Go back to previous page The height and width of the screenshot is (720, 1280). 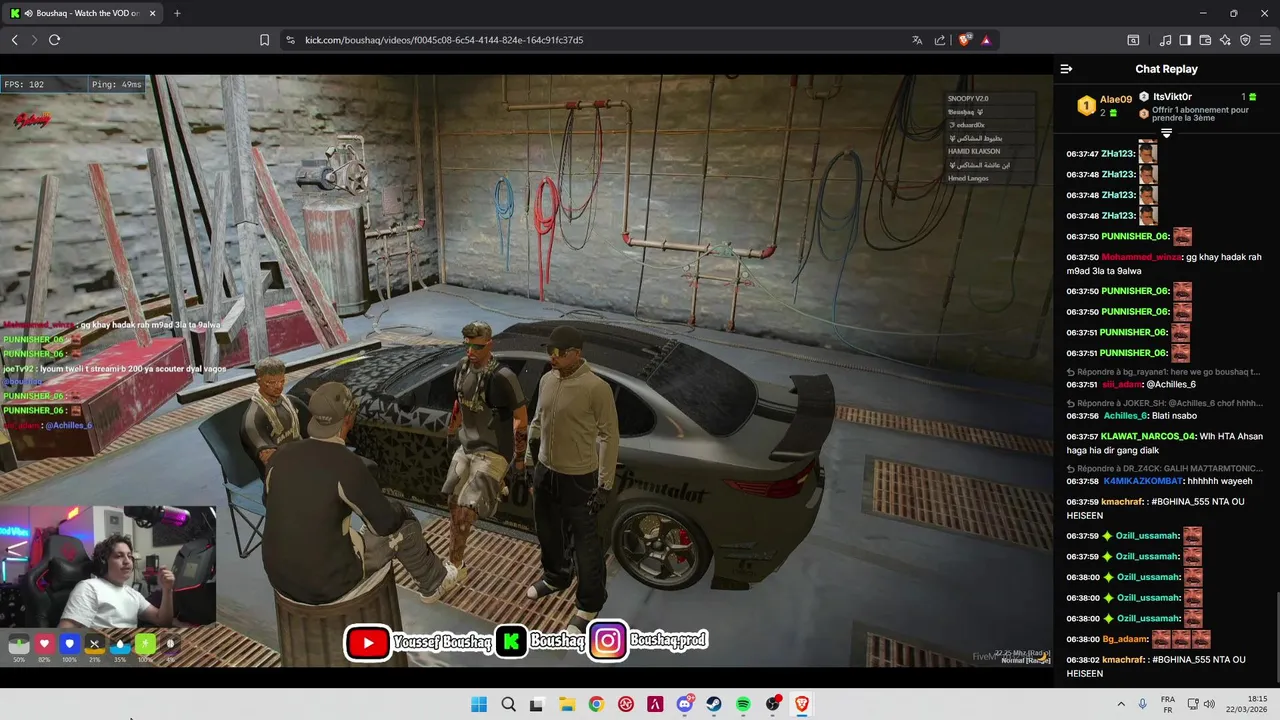(x=14, y=40)
